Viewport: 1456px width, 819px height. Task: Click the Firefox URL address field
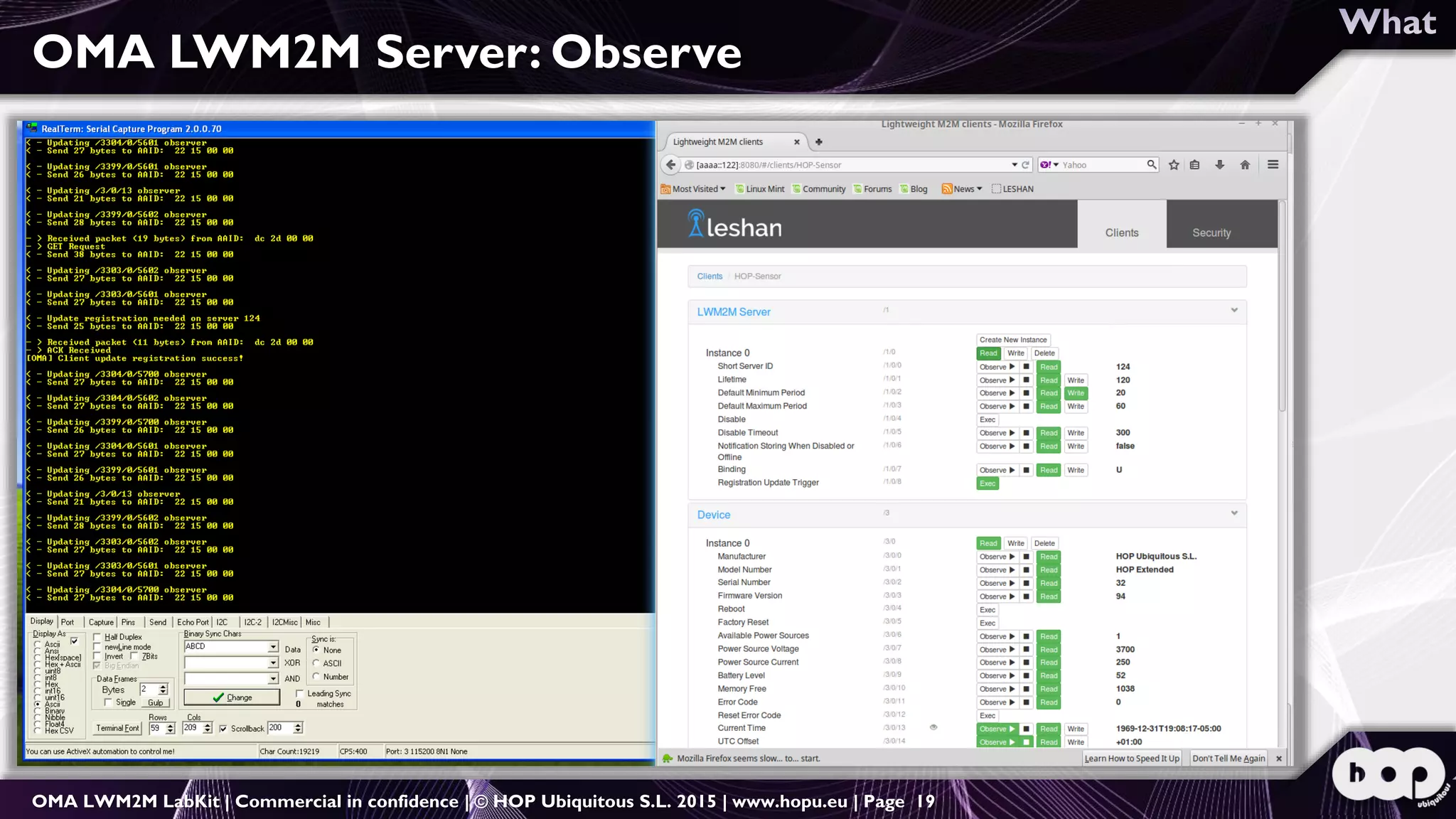[850, 165]
